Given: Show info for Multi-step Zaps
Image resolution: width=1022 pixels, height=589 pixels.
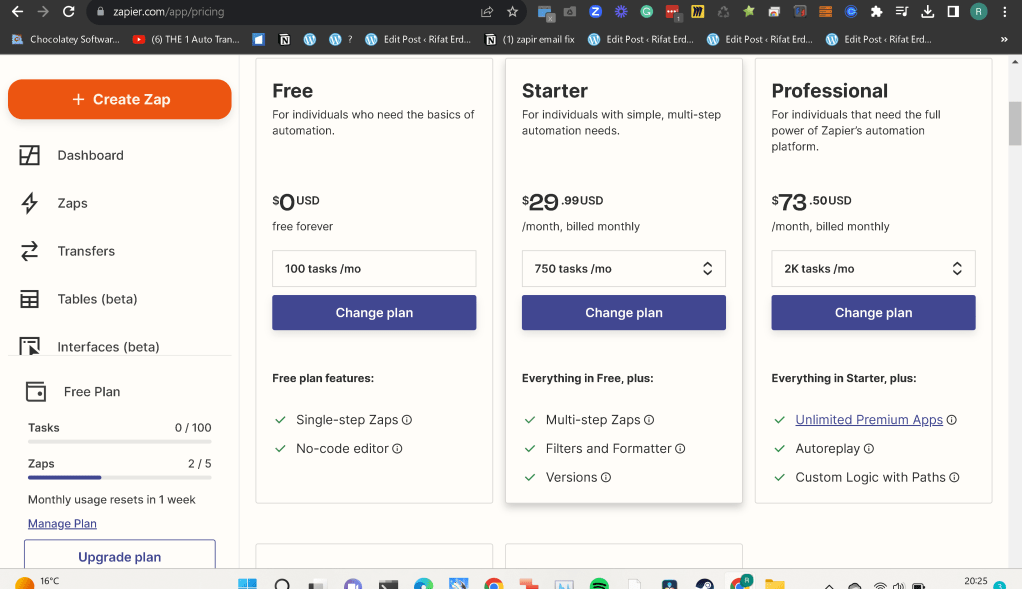Looking at the screenshot, I should [x=649, y=420].
